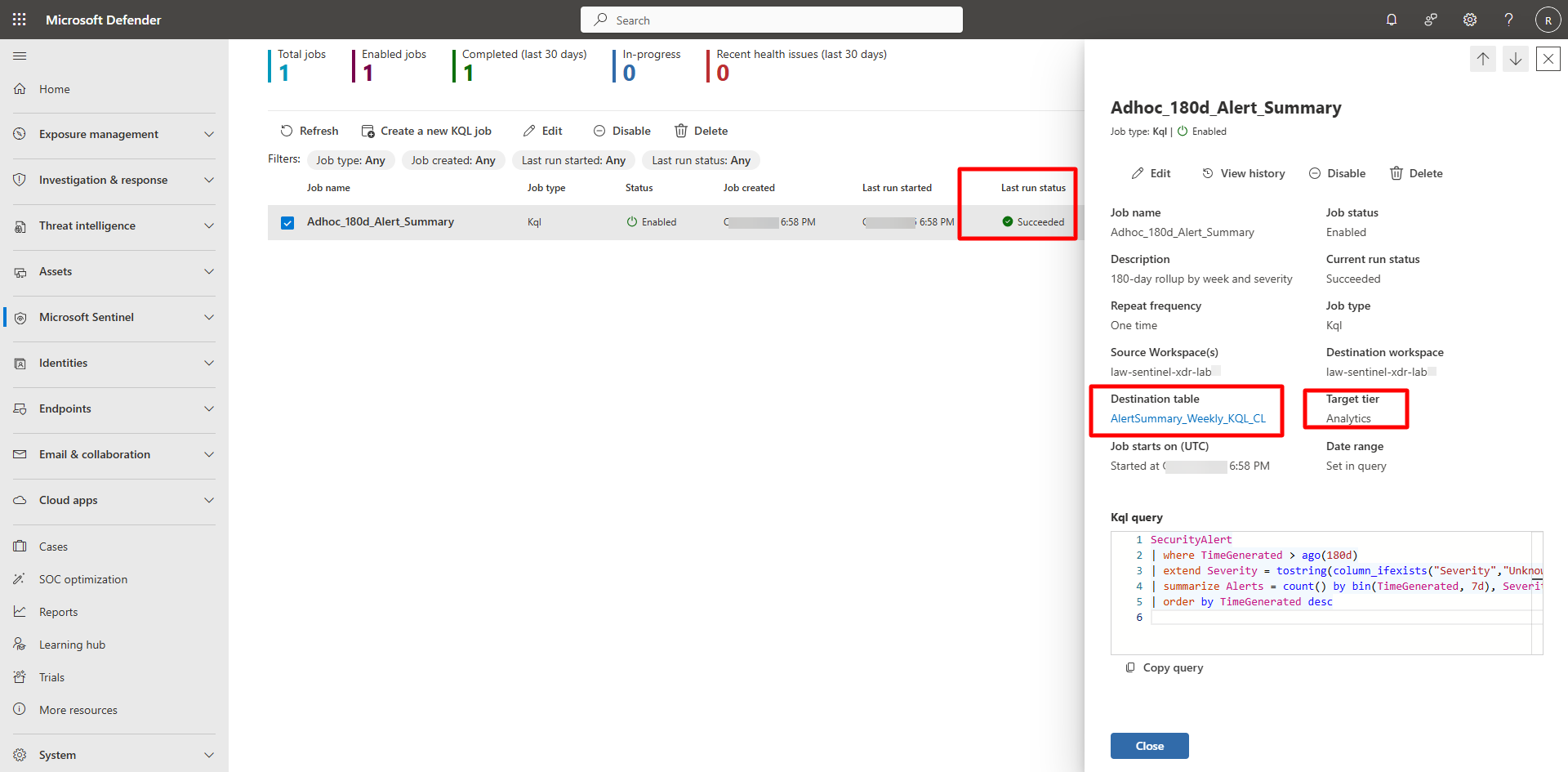This screenshot has width=1568, height=772.
Task: Expand Investigation & response section
Action: click(x=114, y=180)
